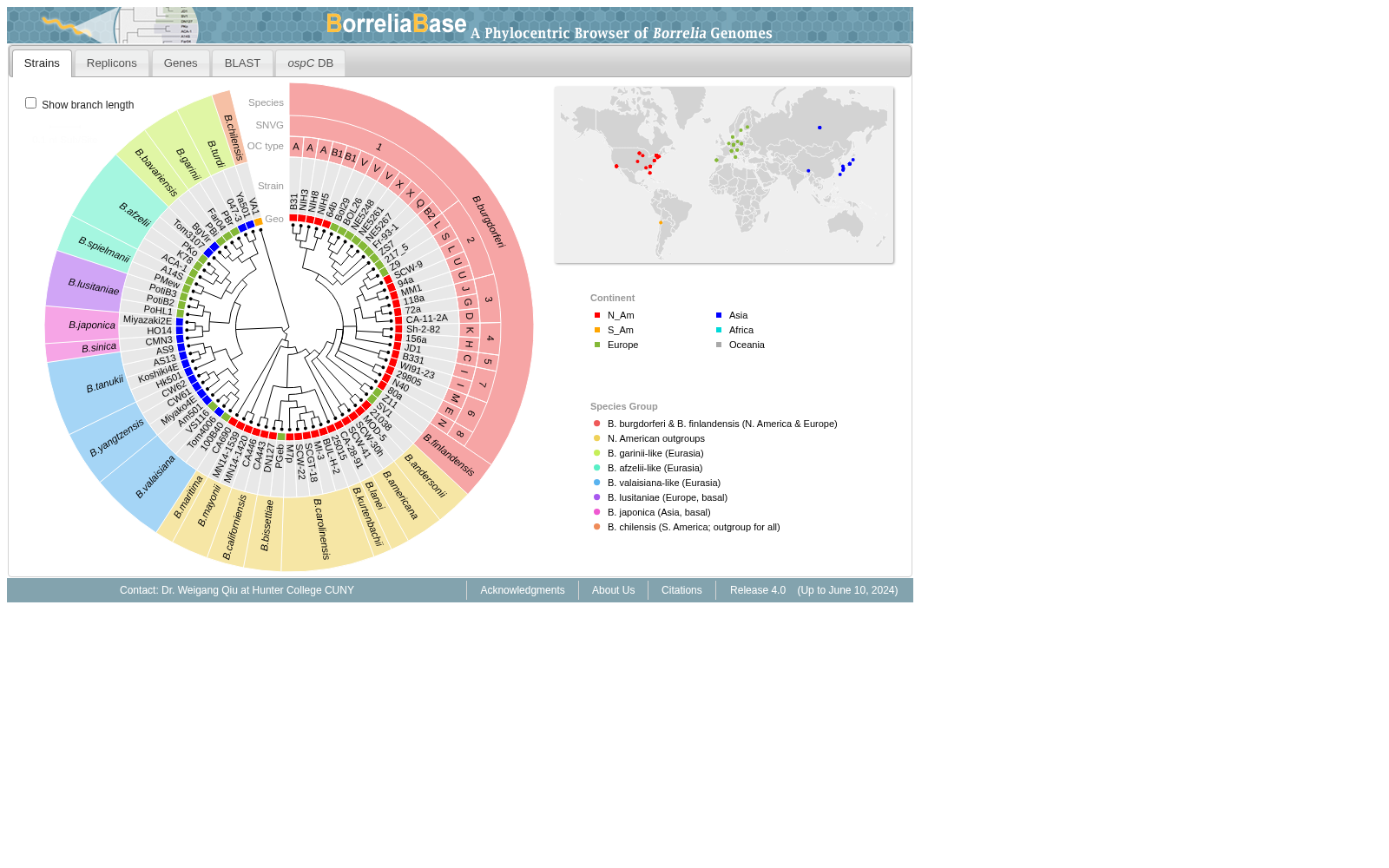Select the B.andersonii species label
Image resolution: width=1389 pixels, height=868 pixels.
point(425,477)
